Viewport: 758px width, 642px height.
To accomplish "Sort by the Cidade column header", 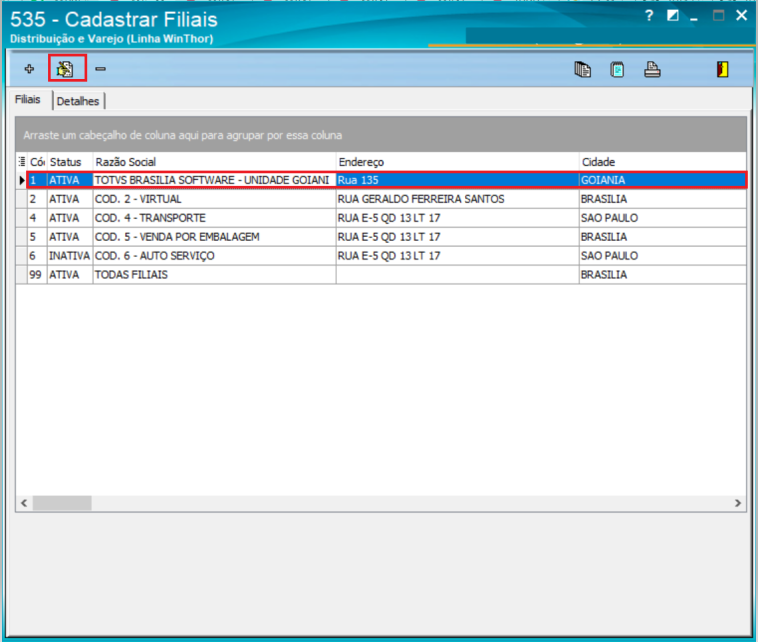I will tap(663, 162).
